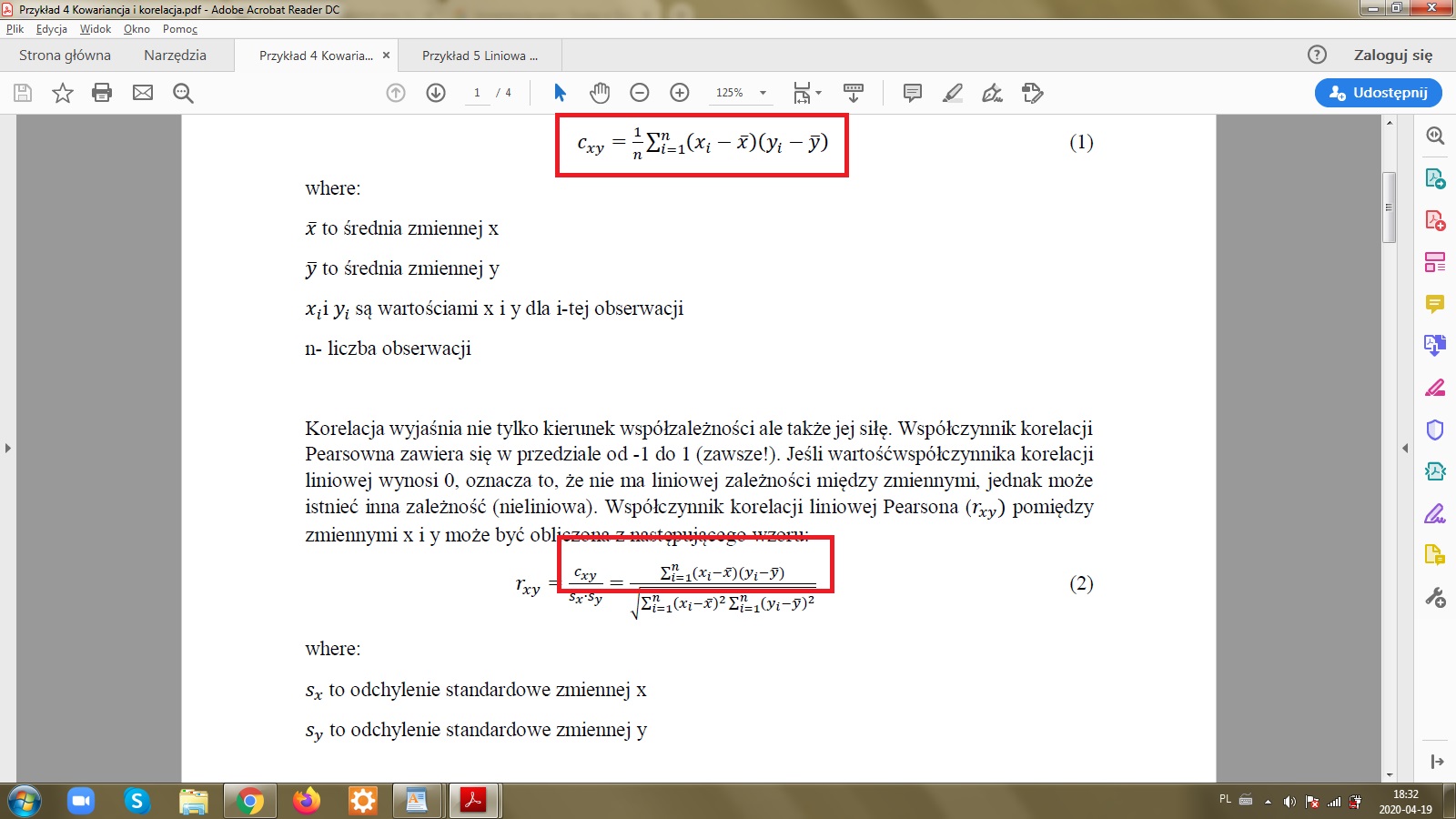Viewport: 1456px width, 819px height.
Task: Open Redact pink pen sidebar tool
Action: [1435, 388]
